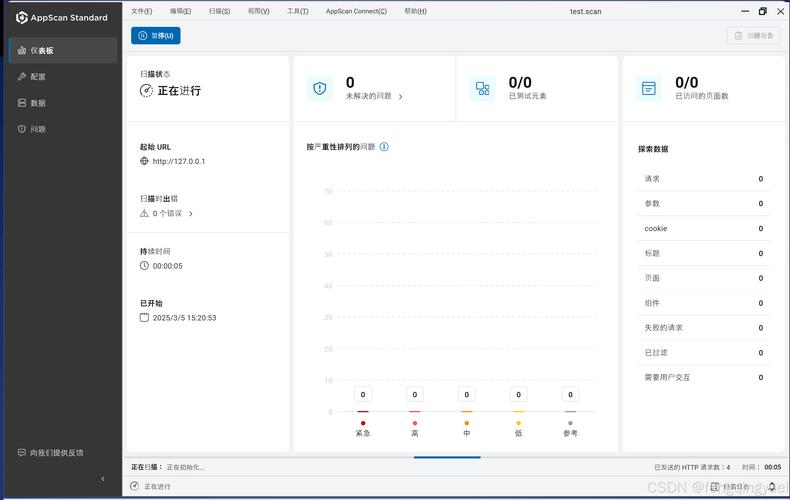Click the 0 count label above 紧急
790x500 pixels.
[363, 395]
